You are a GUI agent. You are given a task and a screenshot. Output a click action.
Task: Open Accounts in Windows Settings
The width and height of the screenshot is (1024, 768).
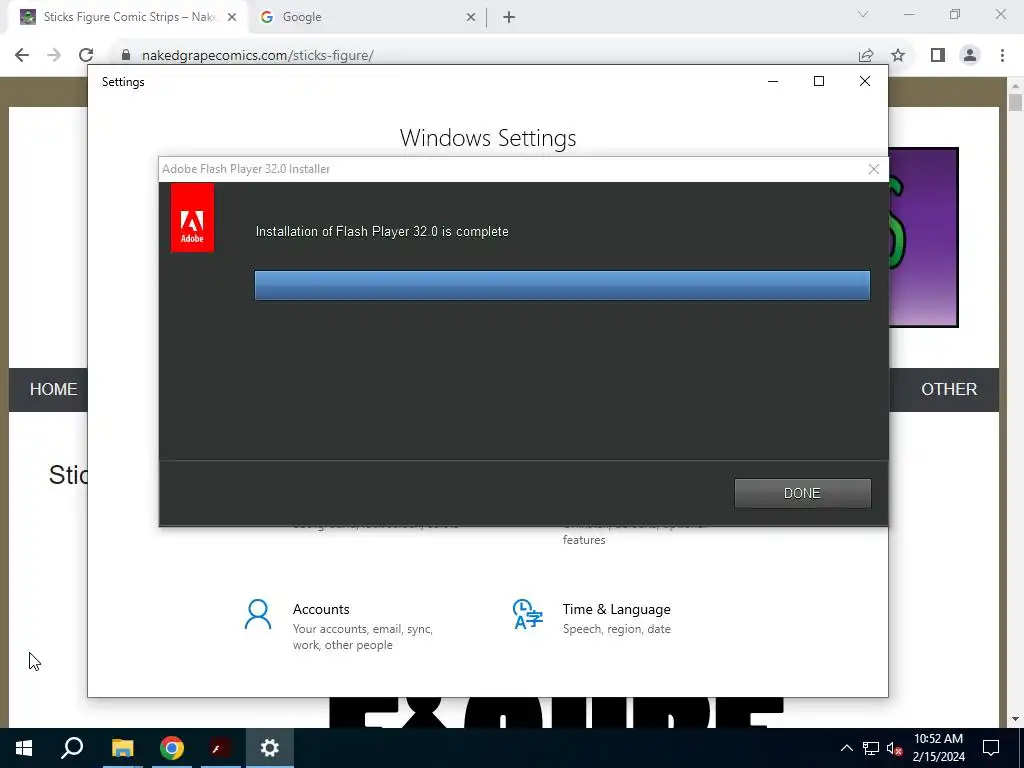340,626
